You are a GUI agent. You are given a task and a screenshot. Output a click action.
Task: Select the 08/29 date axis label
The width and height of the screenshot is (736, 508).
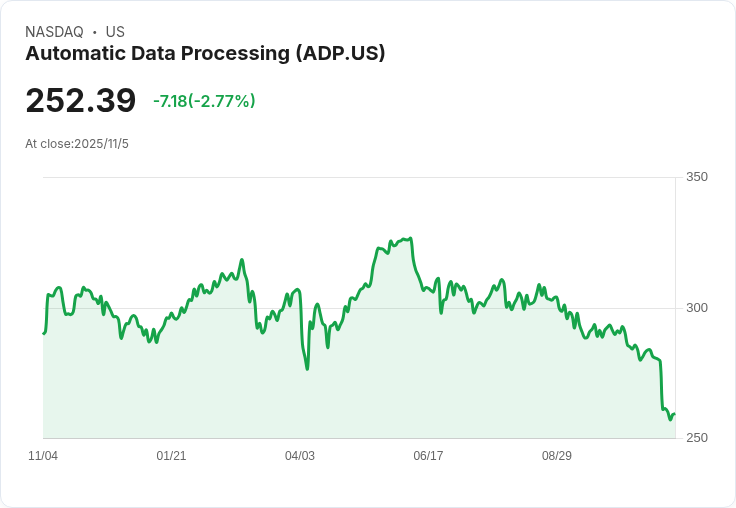557,456
